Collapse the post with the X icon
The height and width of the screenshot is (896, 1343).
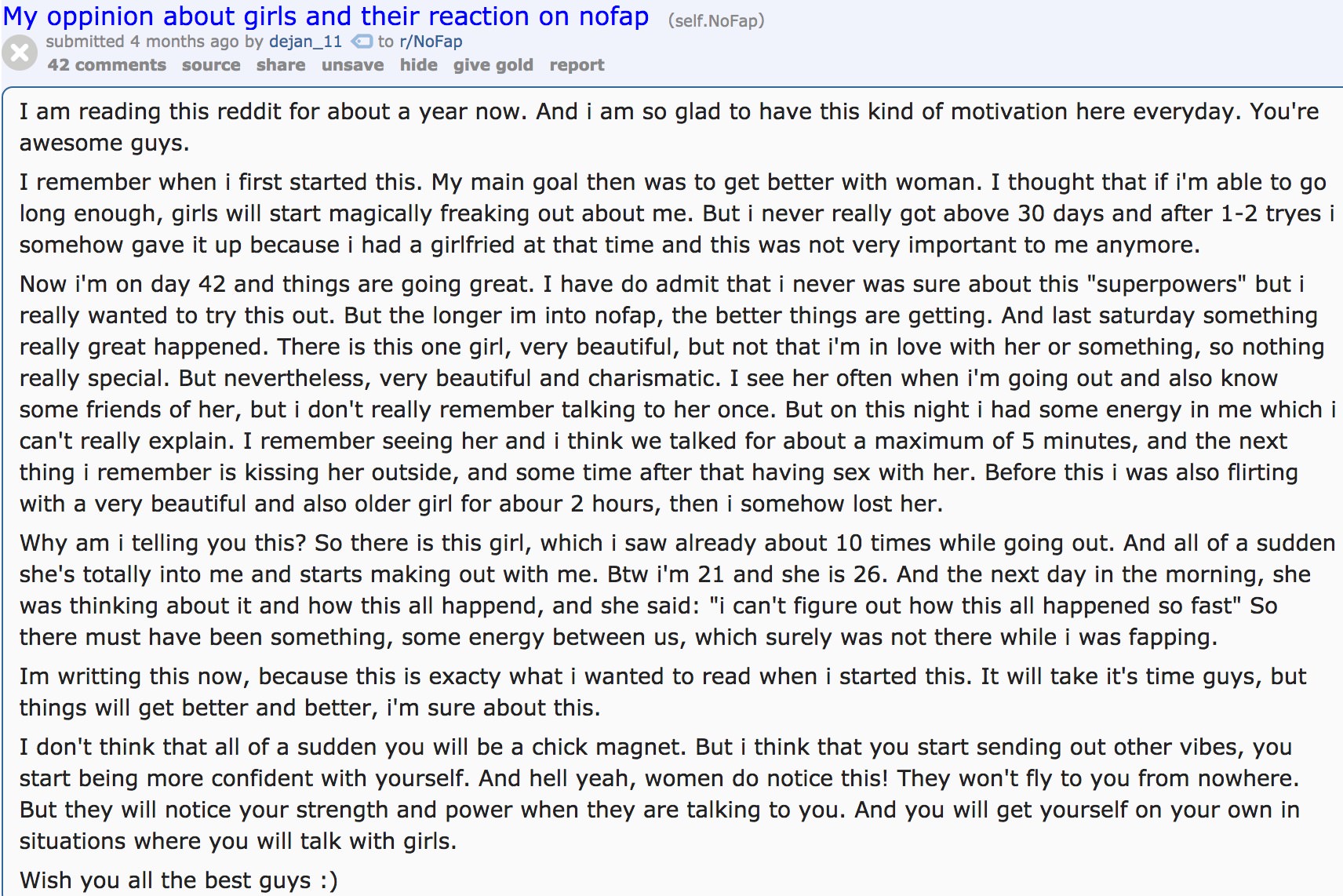[20, 53]
